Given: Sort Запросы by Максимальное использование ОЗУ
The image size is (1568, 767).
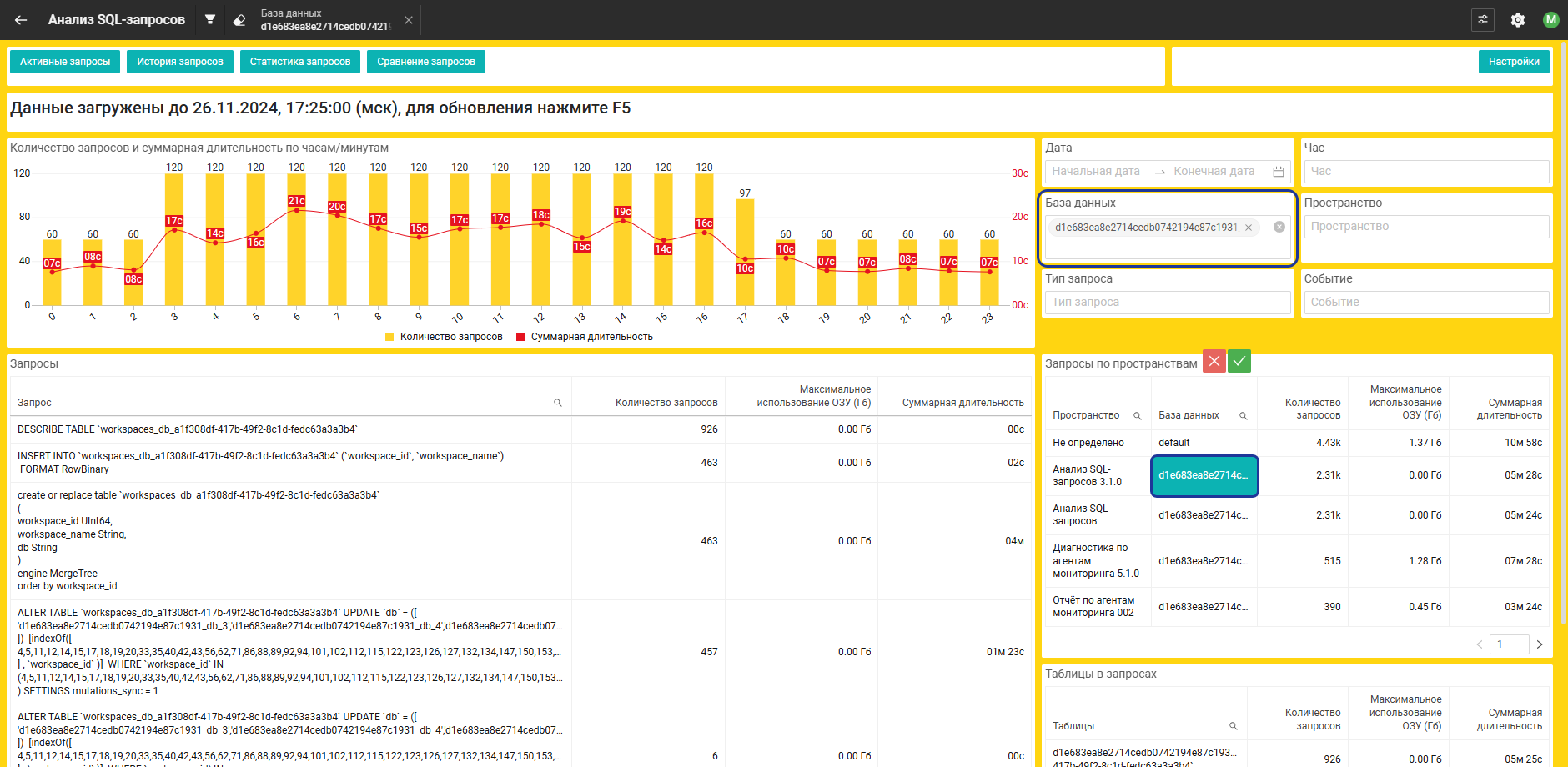Looking at the screenshot, I should pos(813,396).
